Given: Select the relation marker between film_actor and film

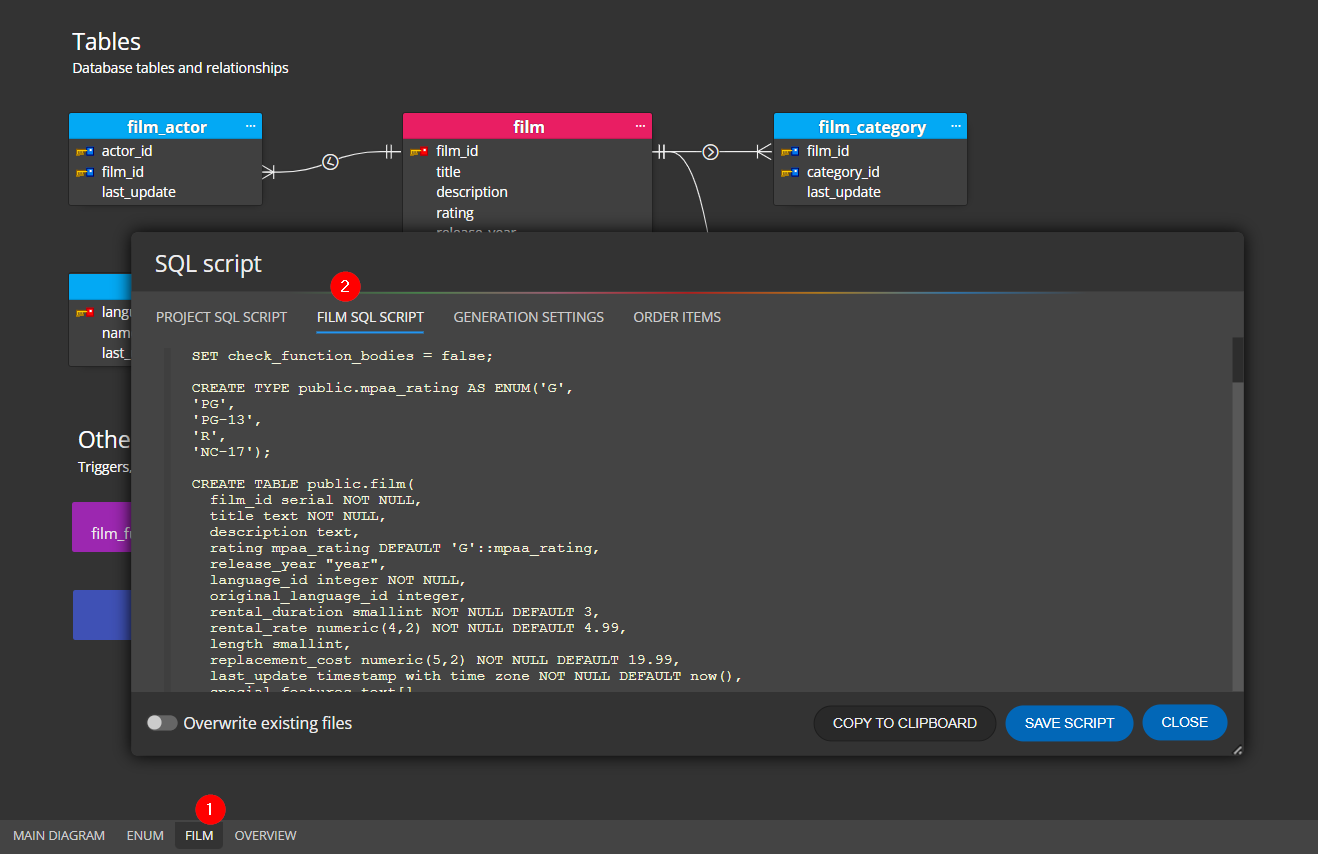Looking at the screenshot, I should coord(330,162).
